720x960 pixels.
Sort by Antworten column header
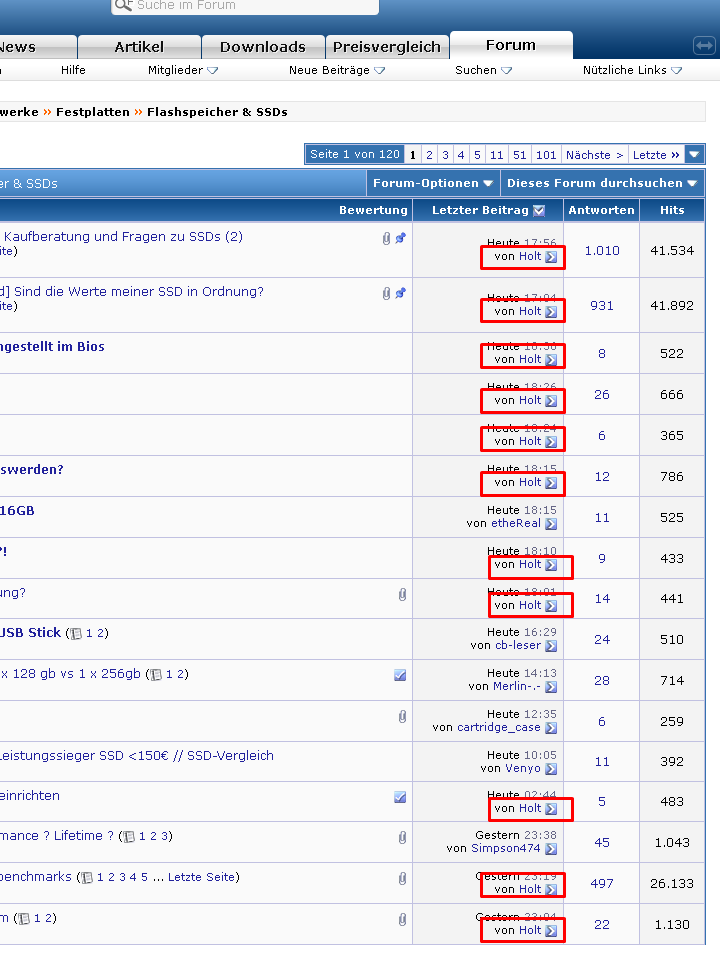[x=601, y=210]
